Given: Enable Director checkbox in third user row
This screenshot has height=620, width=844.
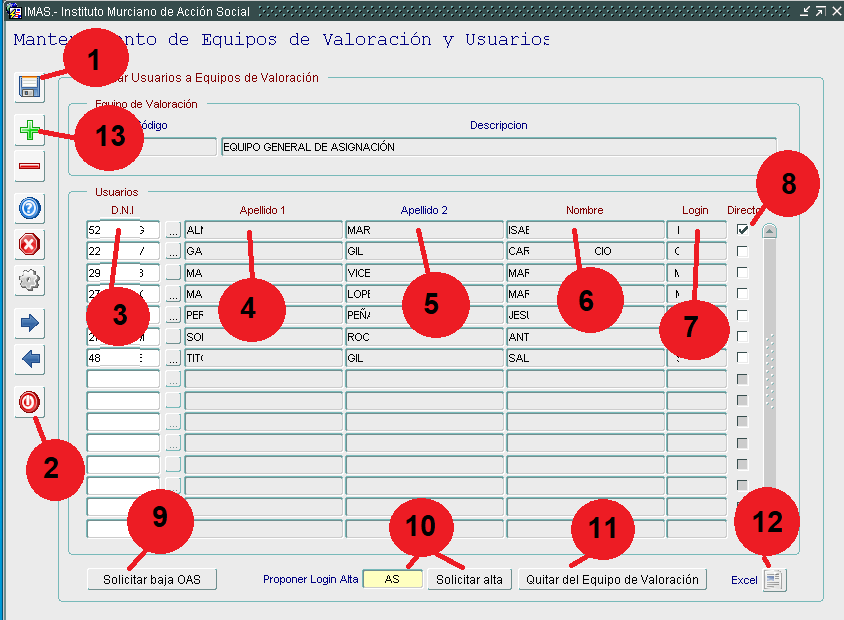Looking at the screenshot, I should (x=742, y=273).
